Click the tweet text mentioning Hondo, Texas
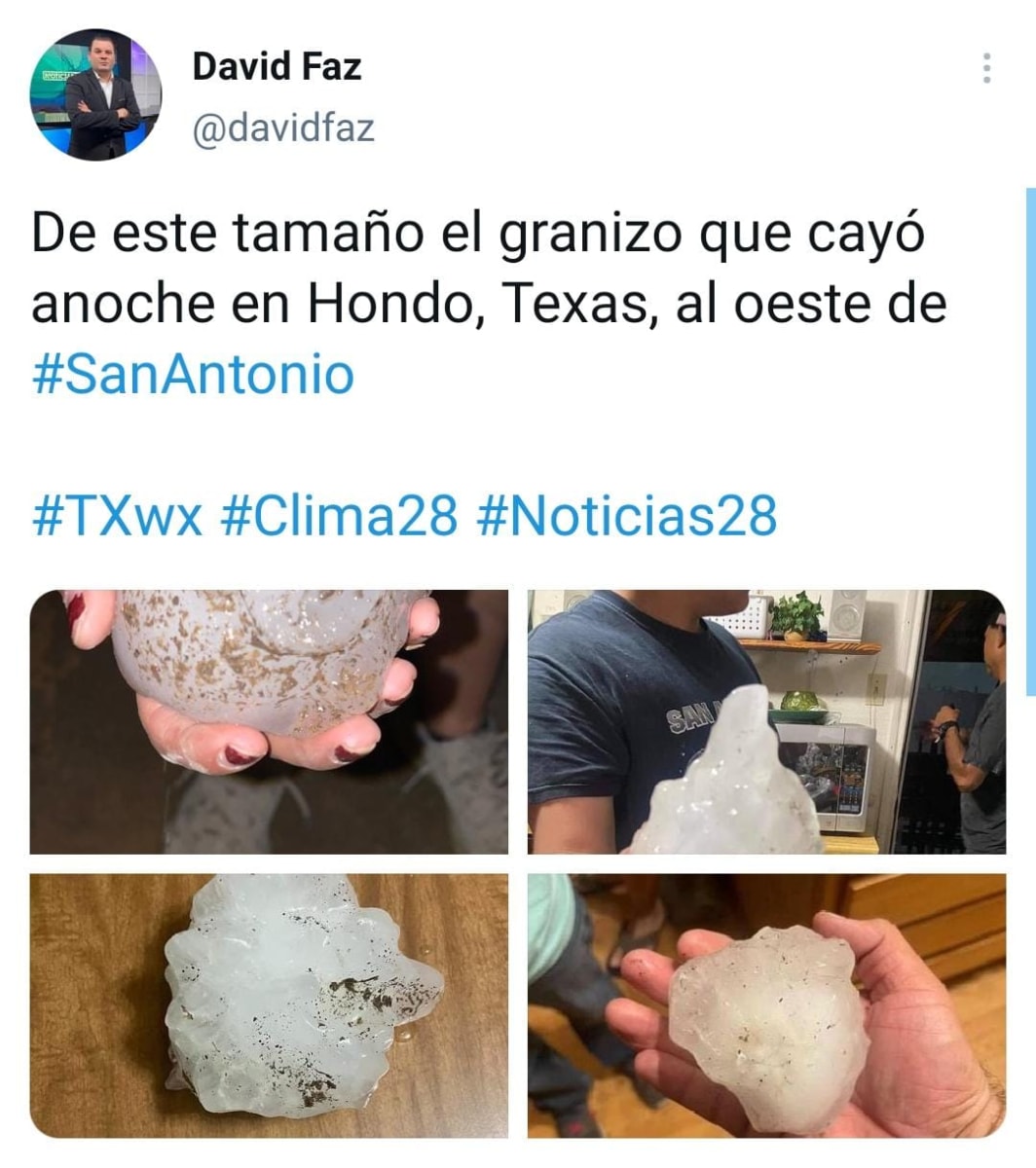 tap(489, 304)
